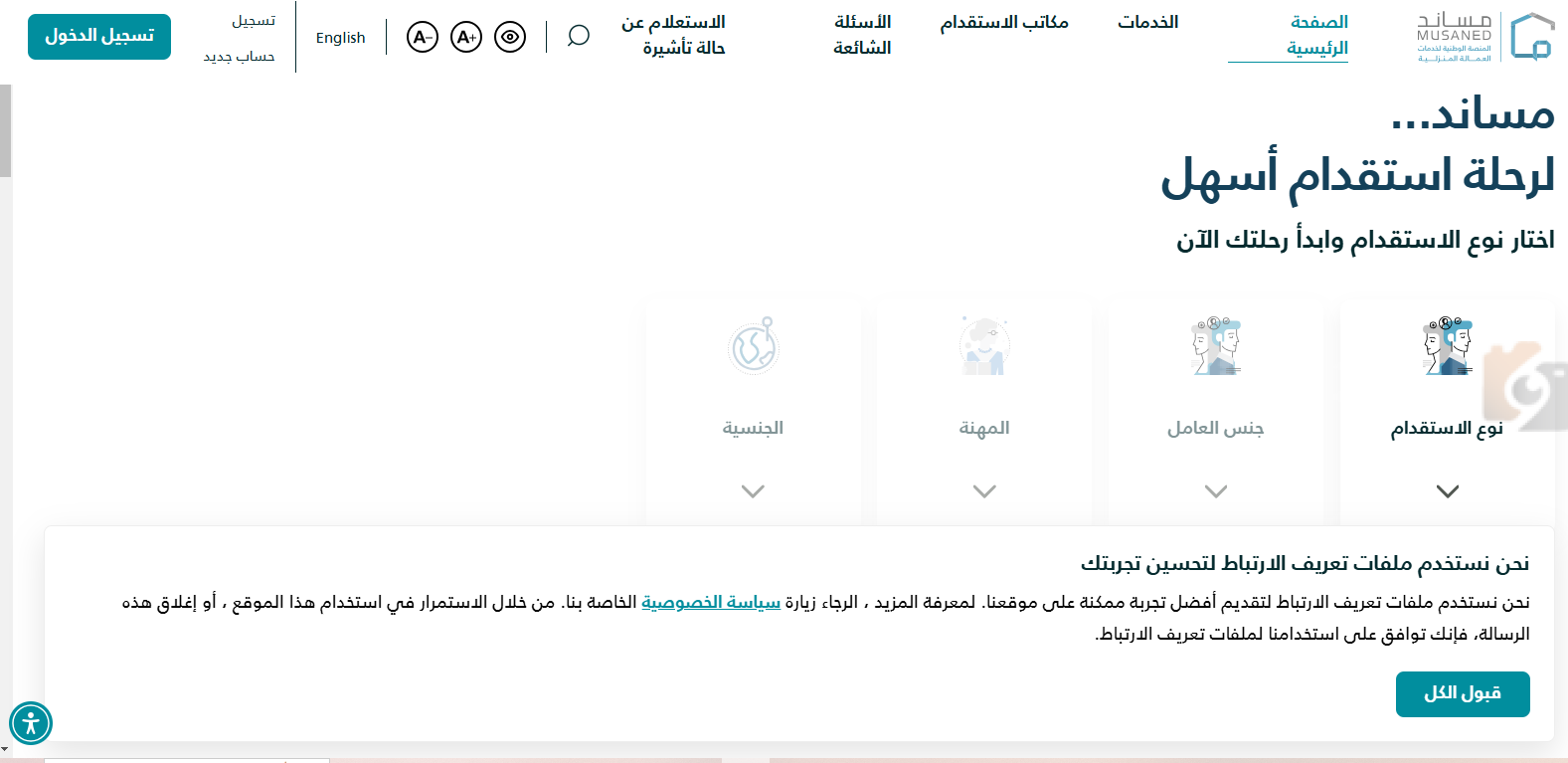
Task: Open الخدمات menu item
Action: [1147, 22]
